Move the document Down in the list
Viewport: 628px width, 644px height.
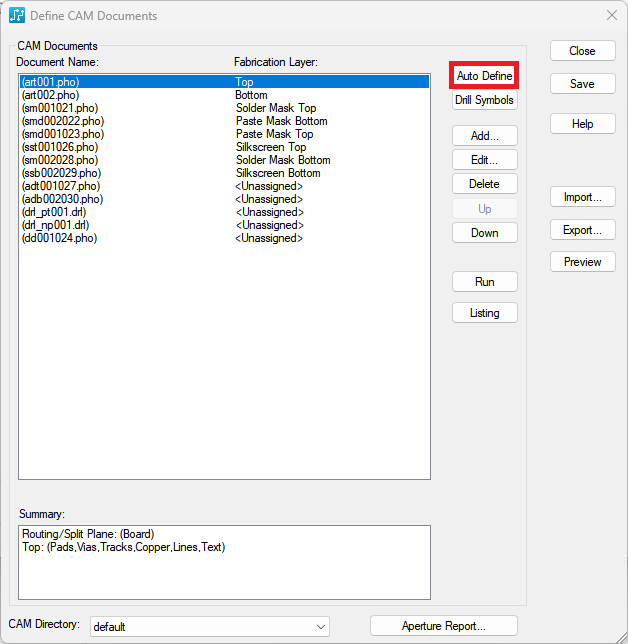click(x=484, y=233)
